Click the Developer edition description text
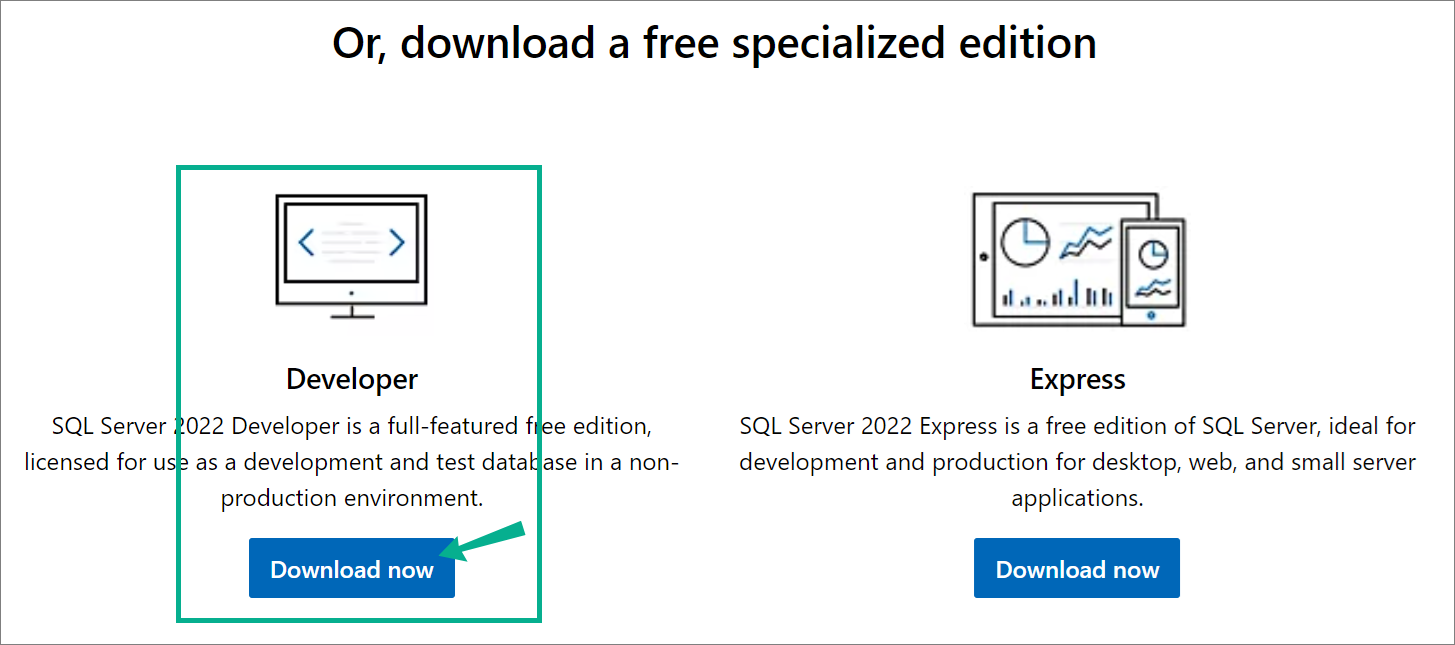This screenshot has width=1455, height=645. pos(352,462)
